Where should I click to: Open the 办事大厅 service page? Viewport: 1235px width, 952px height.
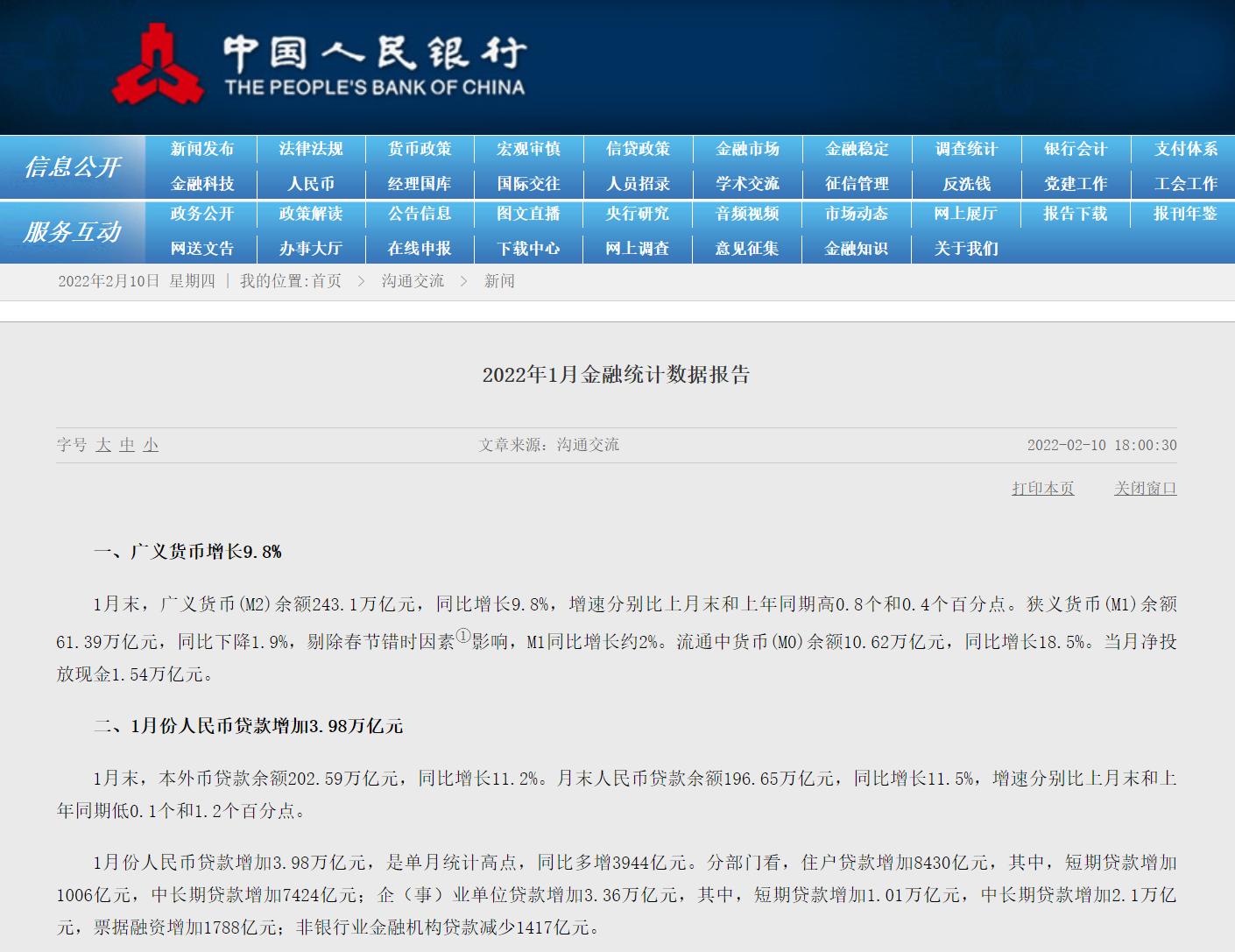pyautogui.click(x=311, y=249)
